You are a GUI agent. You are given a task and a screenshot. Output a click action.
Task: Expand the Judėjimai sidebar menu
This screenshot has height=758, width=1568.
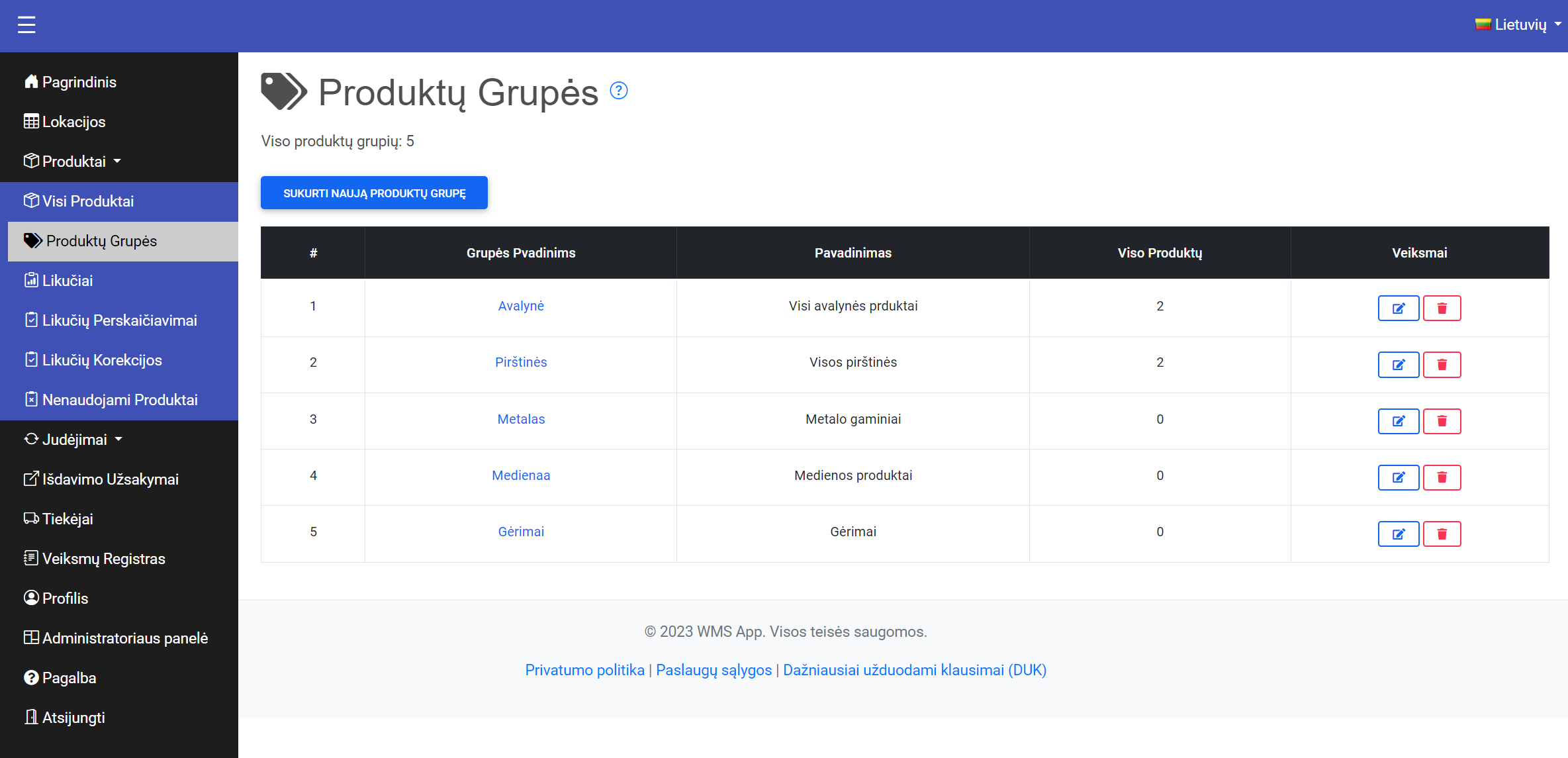click(x=73, y=440)
